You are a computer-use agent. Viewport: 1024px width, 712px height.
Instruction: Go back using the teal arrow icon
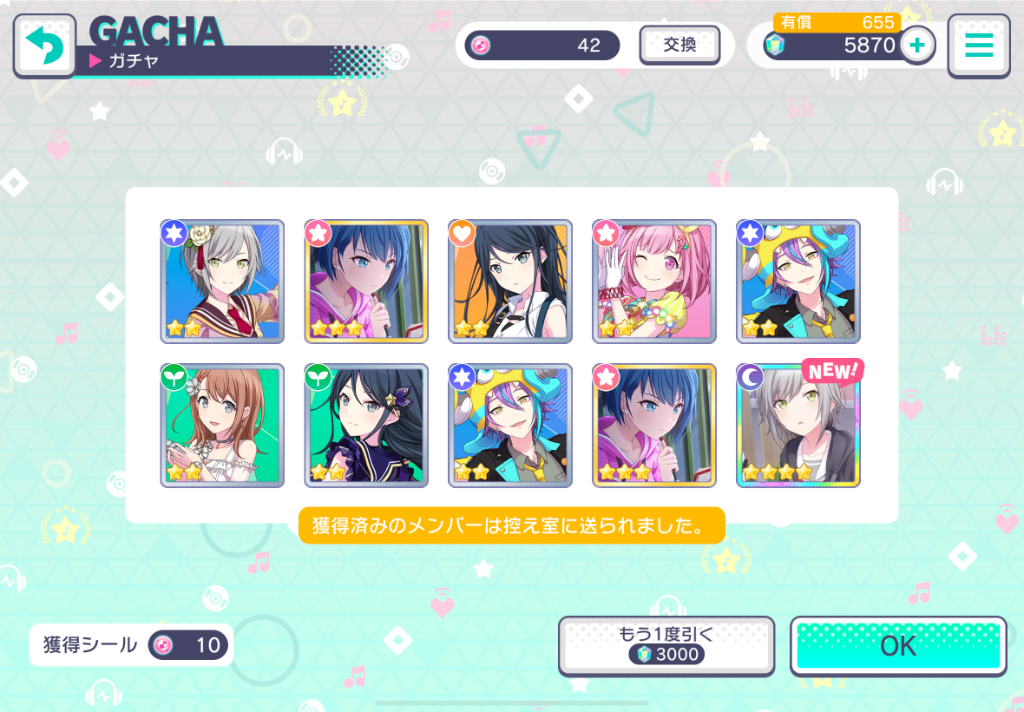coord(44,46)
